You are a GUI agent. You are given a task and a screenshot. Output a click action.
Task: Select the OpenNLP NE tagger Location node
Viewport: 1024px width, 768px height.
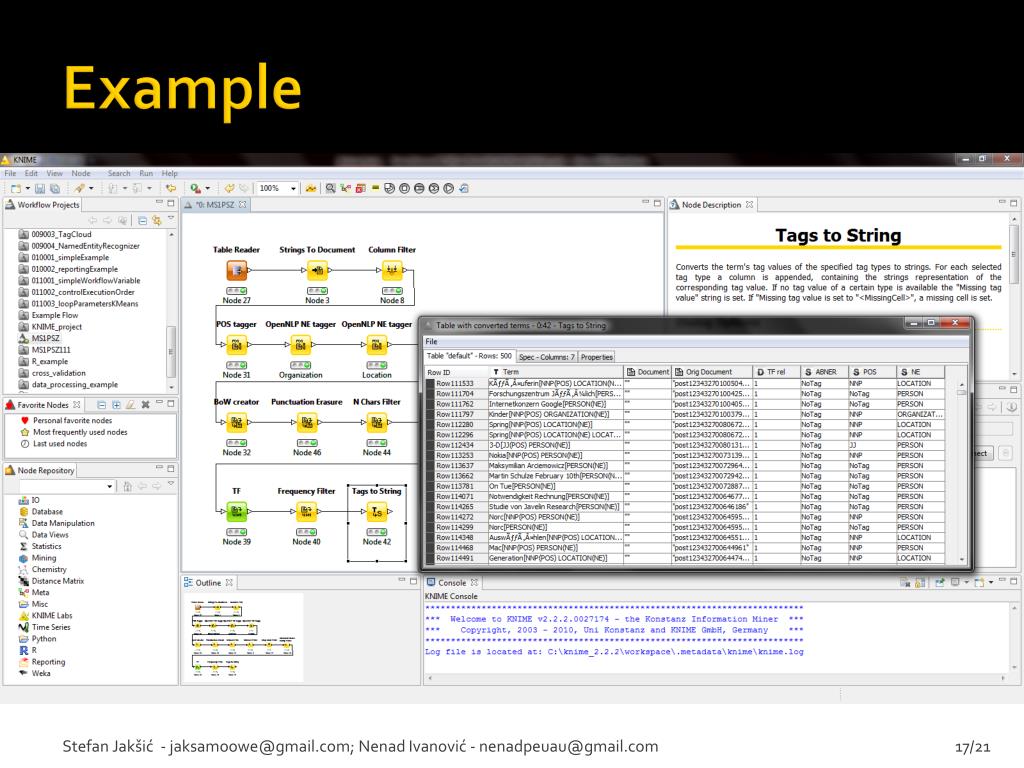tap(377, 344)
